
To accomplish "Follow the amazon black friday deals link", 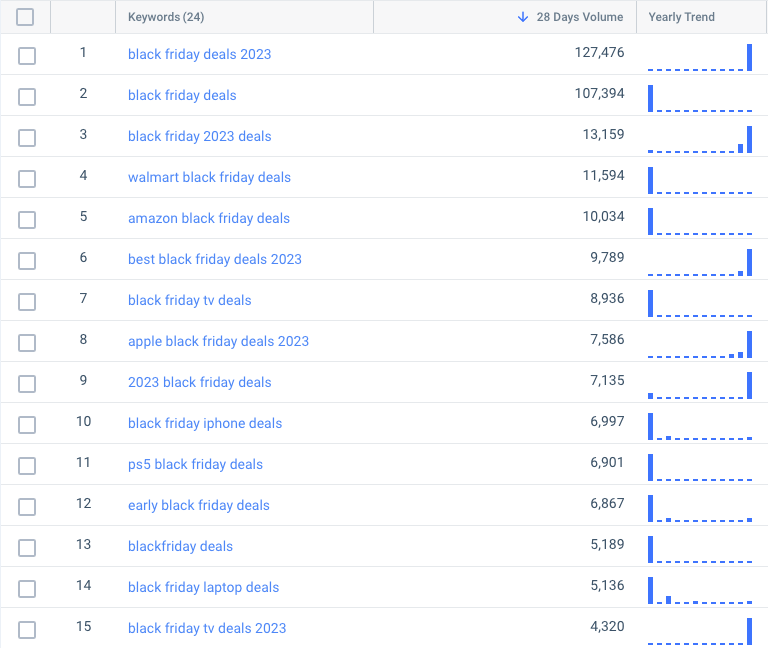I will click(209, 218).
